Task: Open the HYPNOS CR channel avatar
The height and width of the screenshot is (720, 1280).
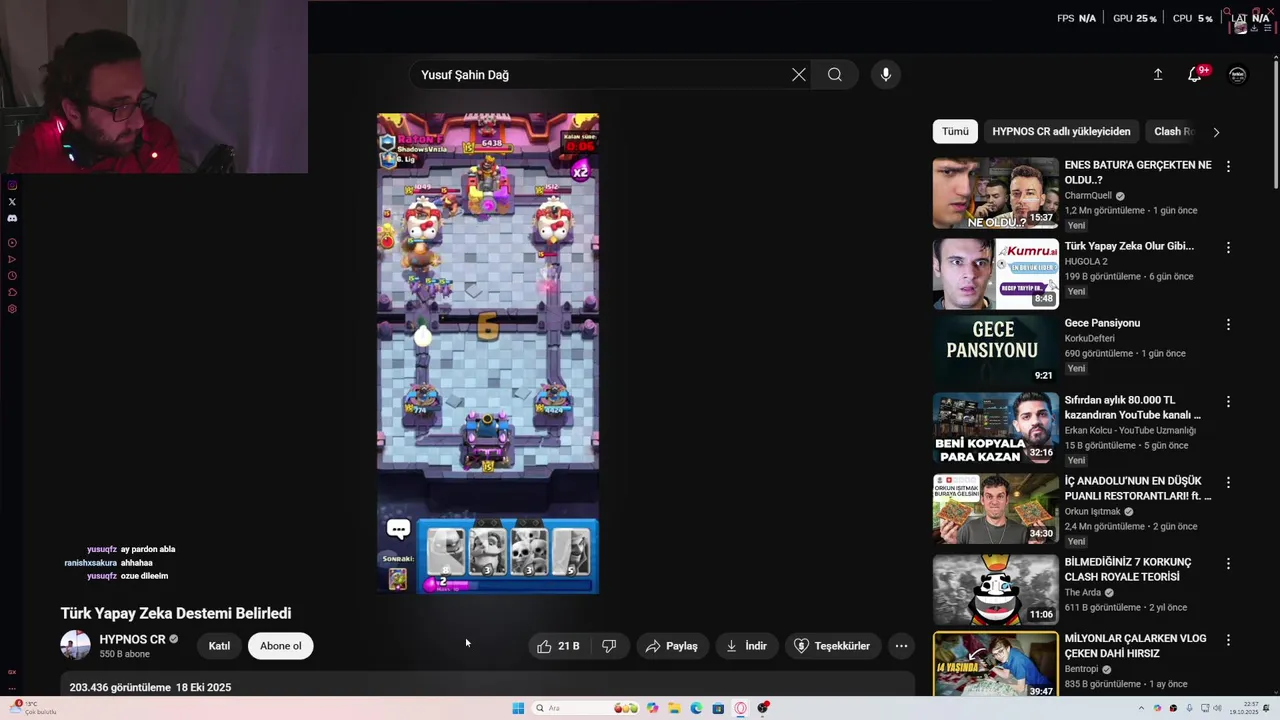Action: [75, 646]
